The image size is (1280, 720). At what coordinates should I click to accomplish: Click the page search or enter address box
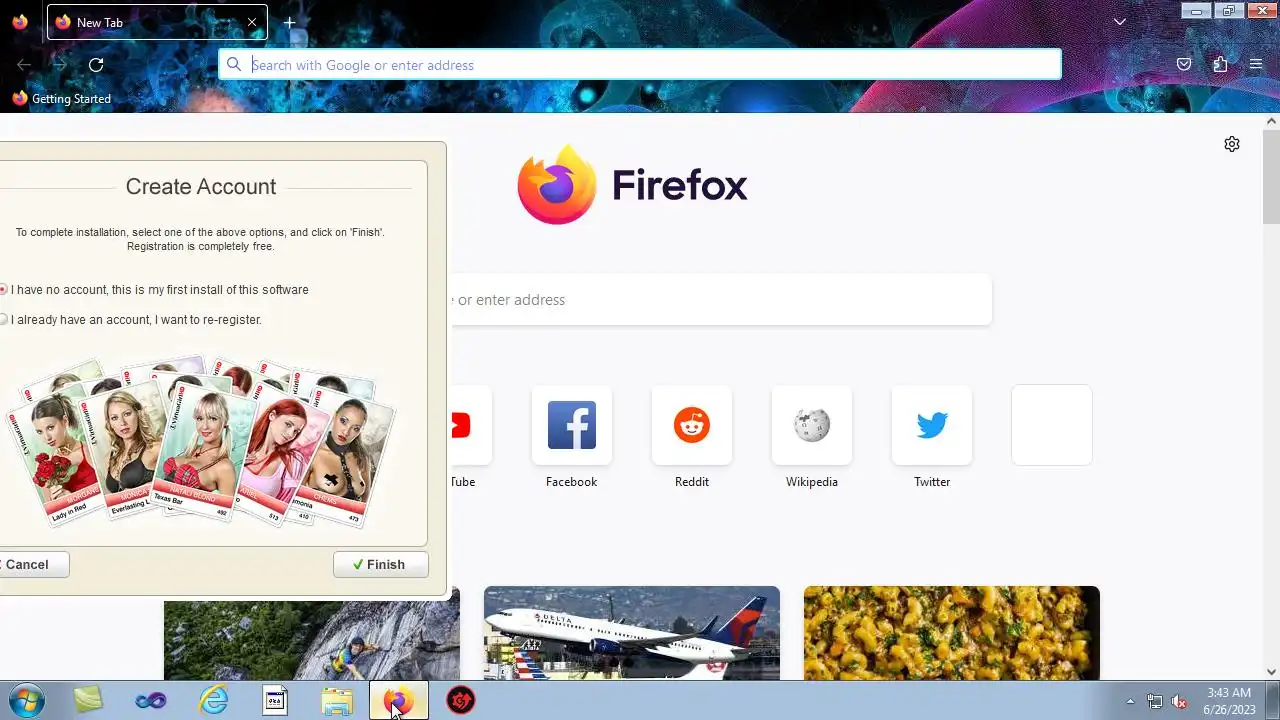click(721, 300)
